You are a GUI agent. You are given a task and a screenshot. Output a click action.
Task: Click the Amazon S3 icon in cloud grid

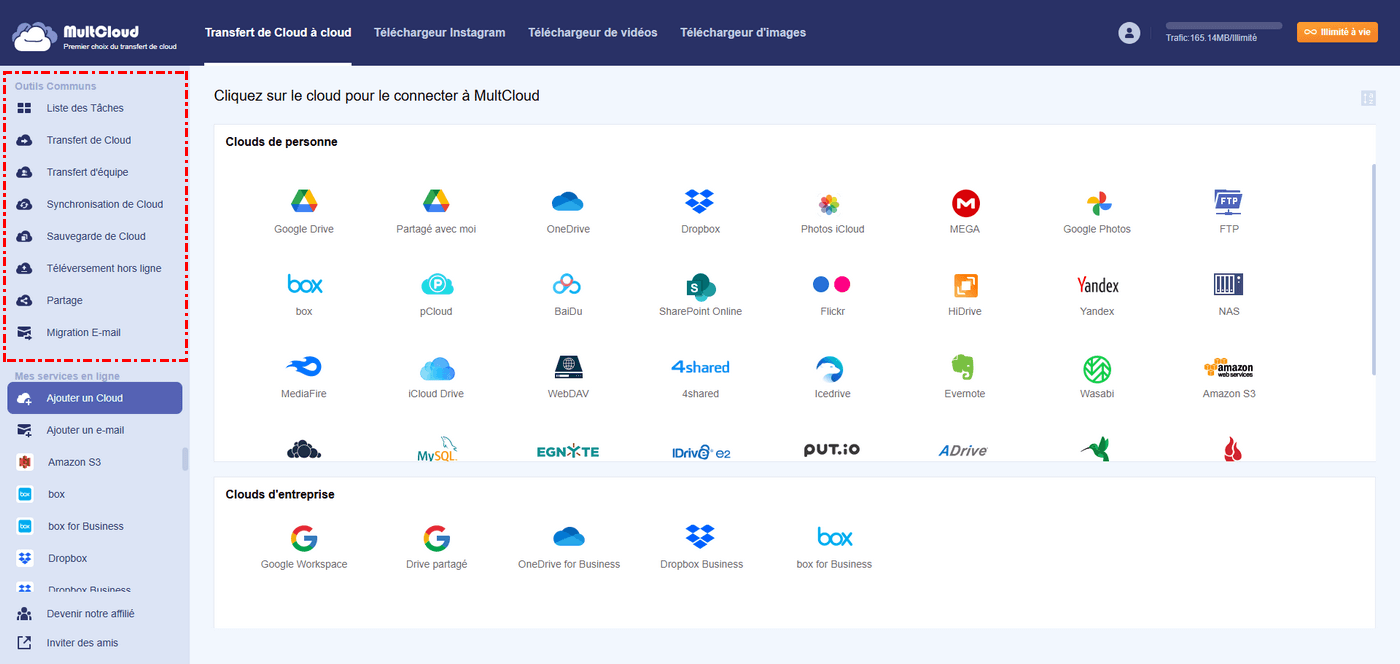coord(1228,367)
